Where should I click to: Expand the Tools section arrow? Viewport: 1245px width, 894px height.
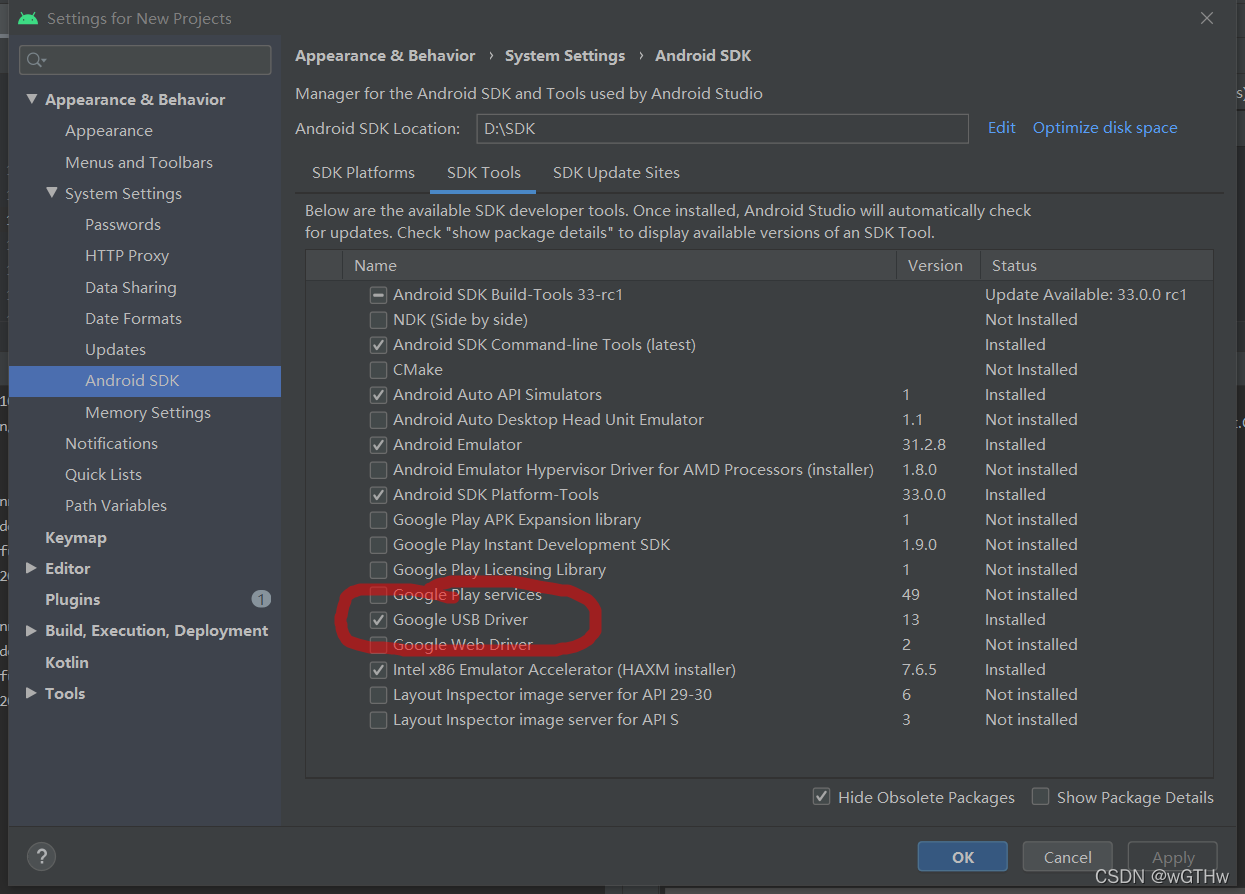click(32, 693)
